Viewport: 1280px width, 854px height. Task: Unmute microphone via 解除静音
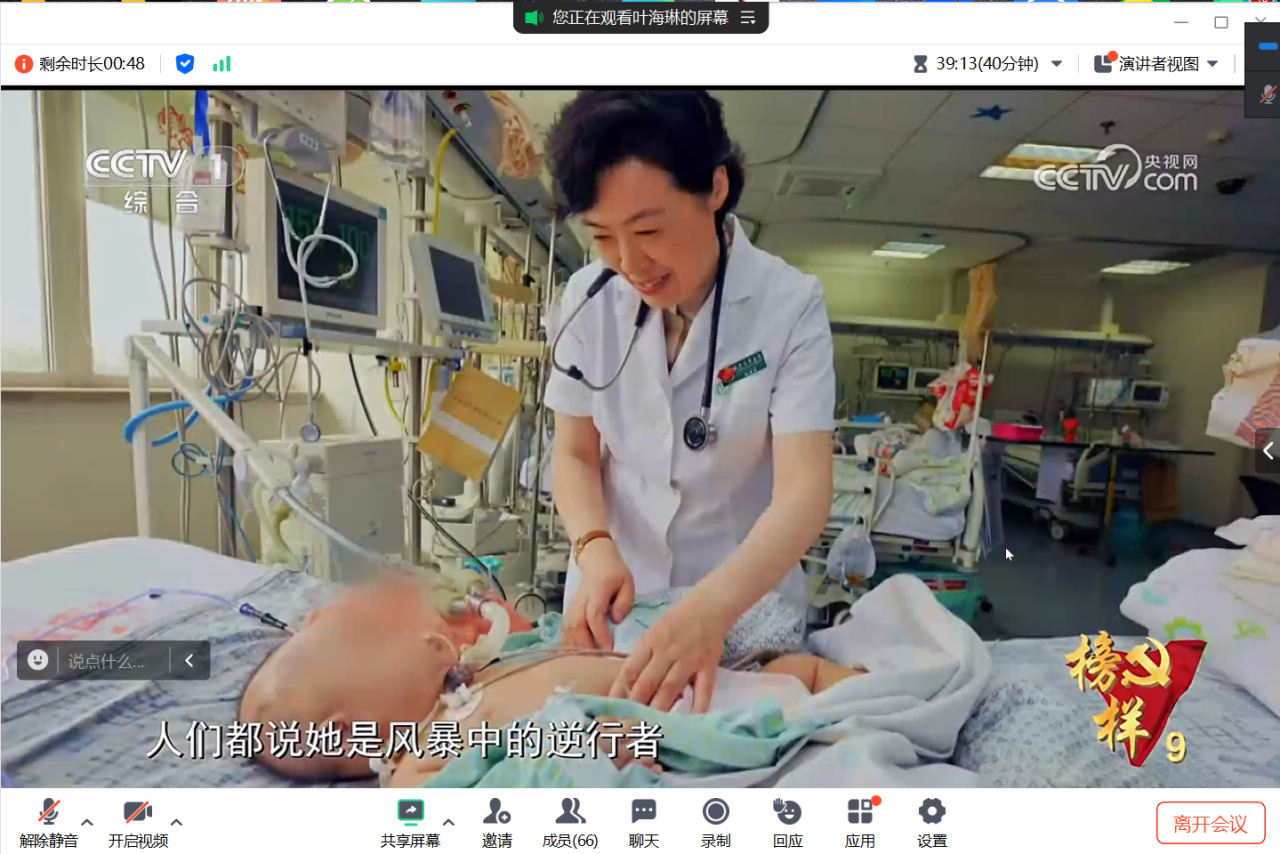tap(48, 812)
